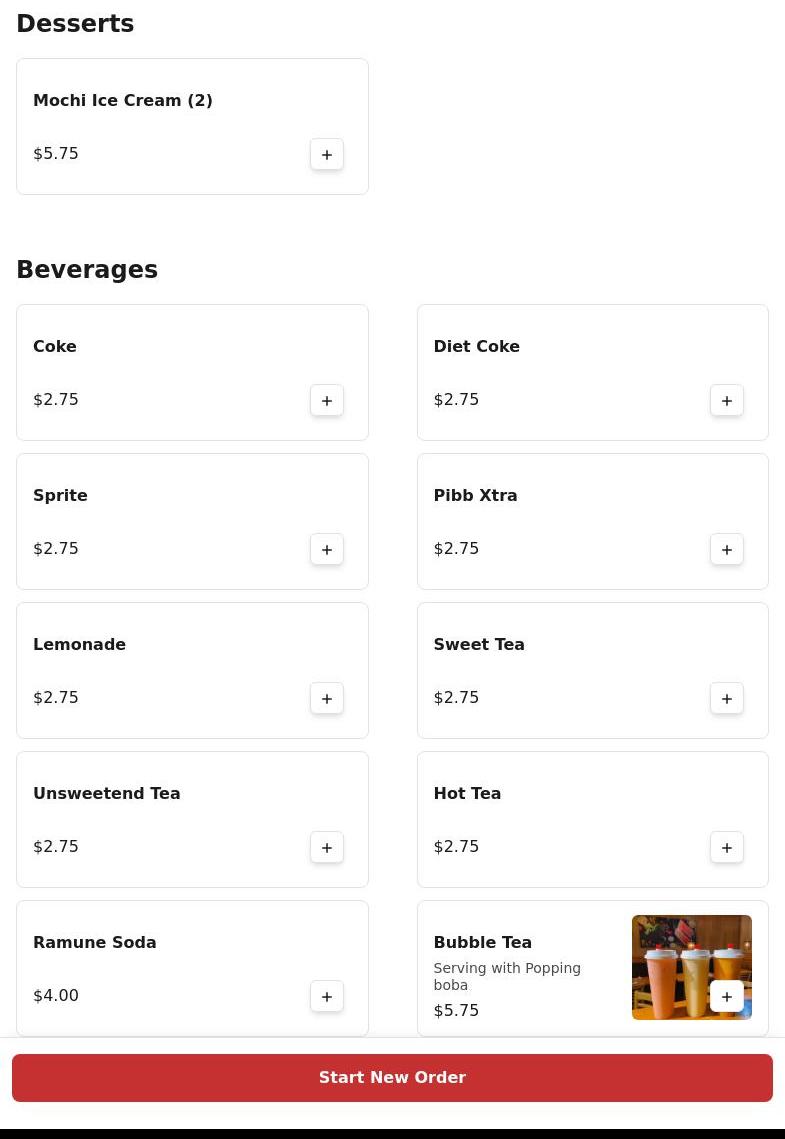Select the Coke menu item title

click(x=55, y=346)
